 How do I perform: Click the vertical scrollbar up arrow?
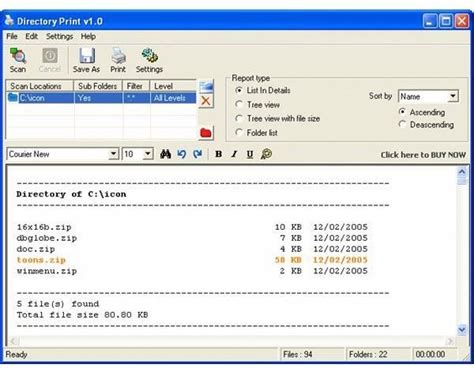click(462, 172)
